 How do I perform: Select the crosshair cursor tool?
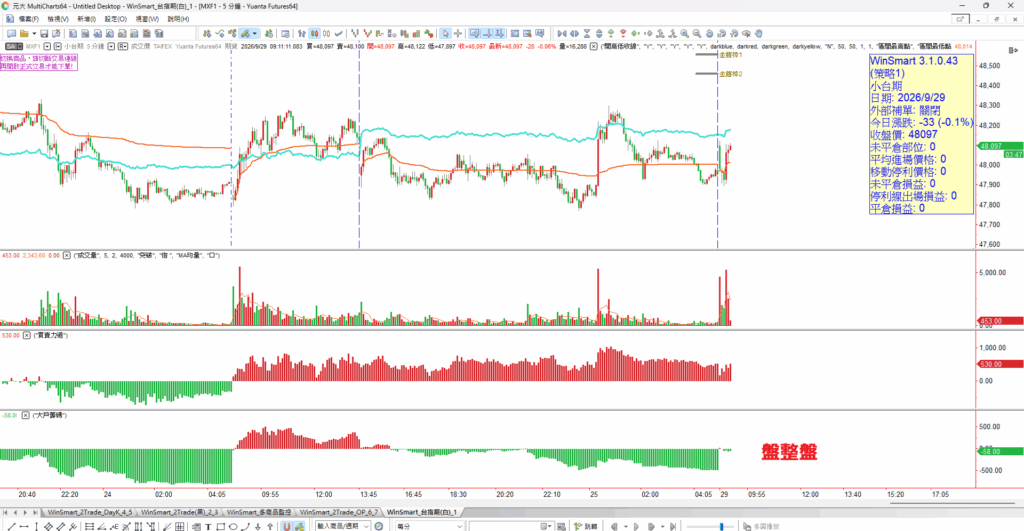coord(458,33)
